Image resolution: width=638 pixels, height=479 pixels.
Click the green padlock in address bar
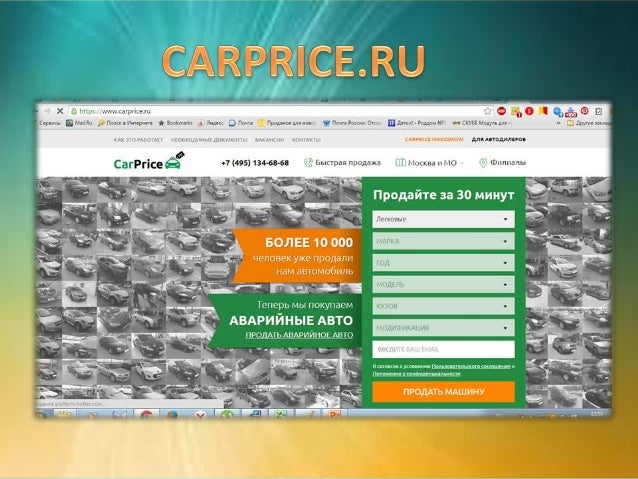74,111
